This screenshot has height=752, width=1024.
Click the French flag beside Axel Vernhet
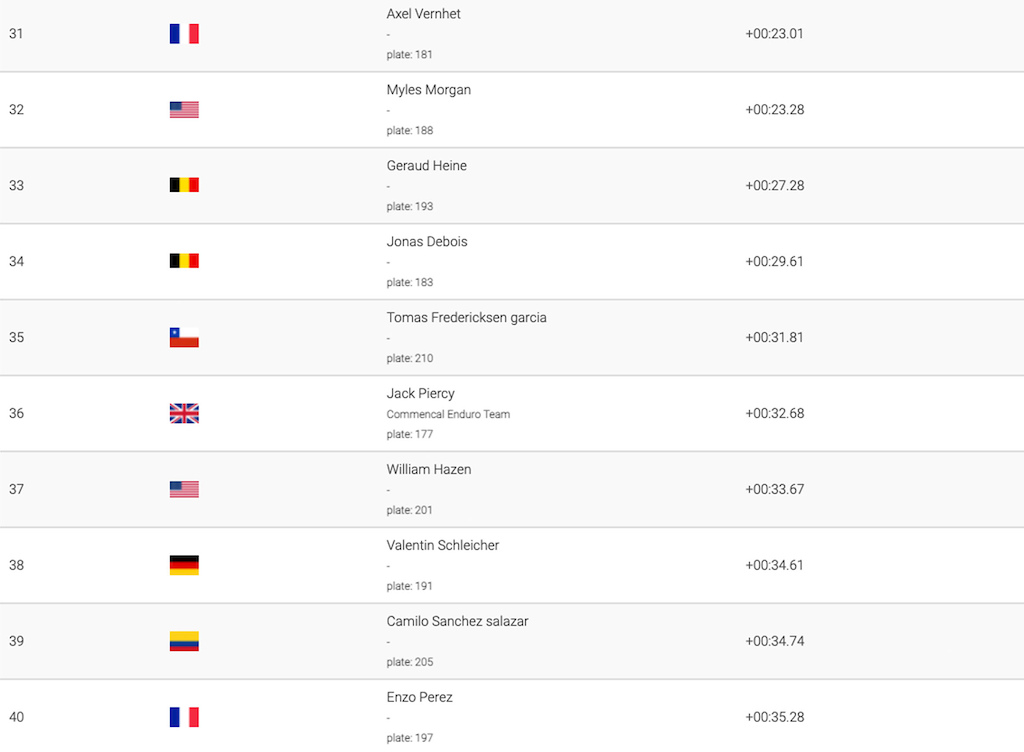[184, 34]
